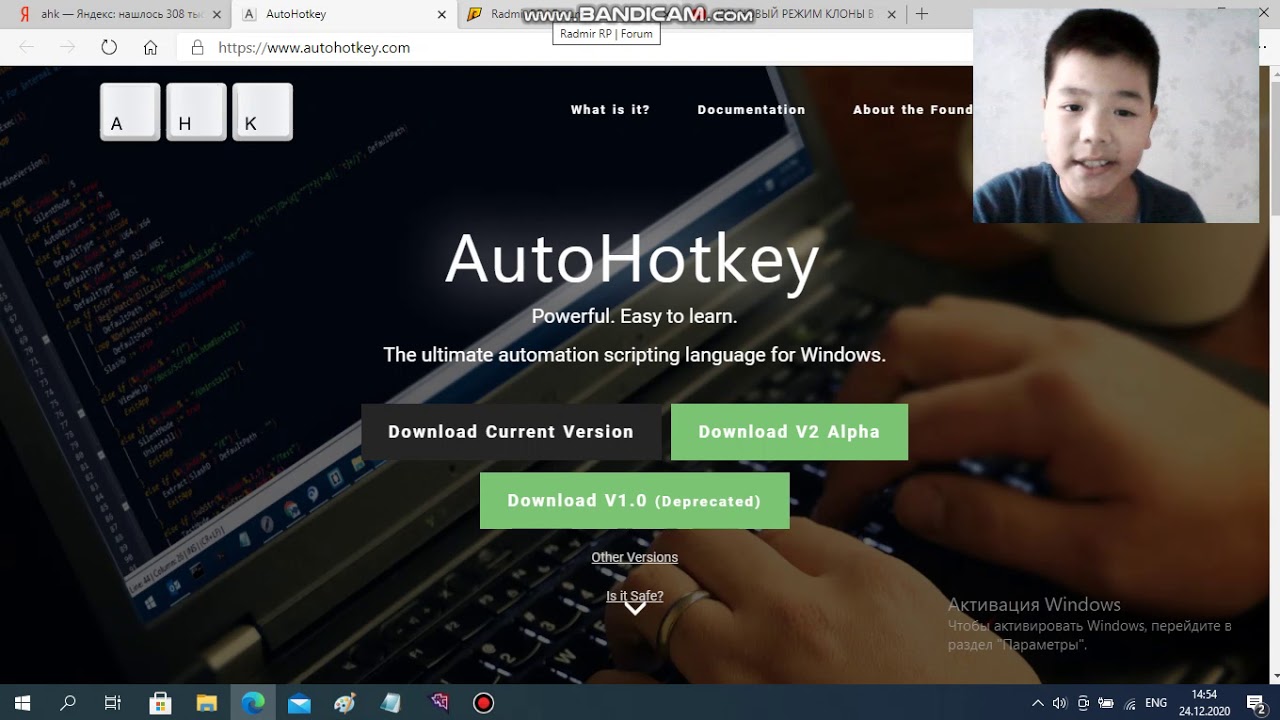1280x720 pixels.
Task: Click the AutoHotkey page heading text
Action: (632, 260)
